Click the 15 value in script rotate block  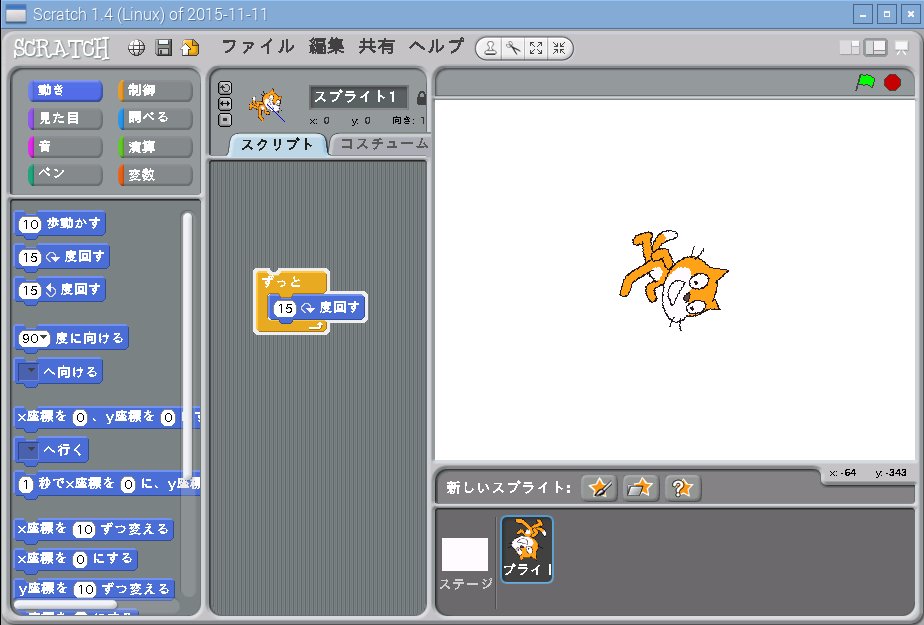click(x=285, y=308)
